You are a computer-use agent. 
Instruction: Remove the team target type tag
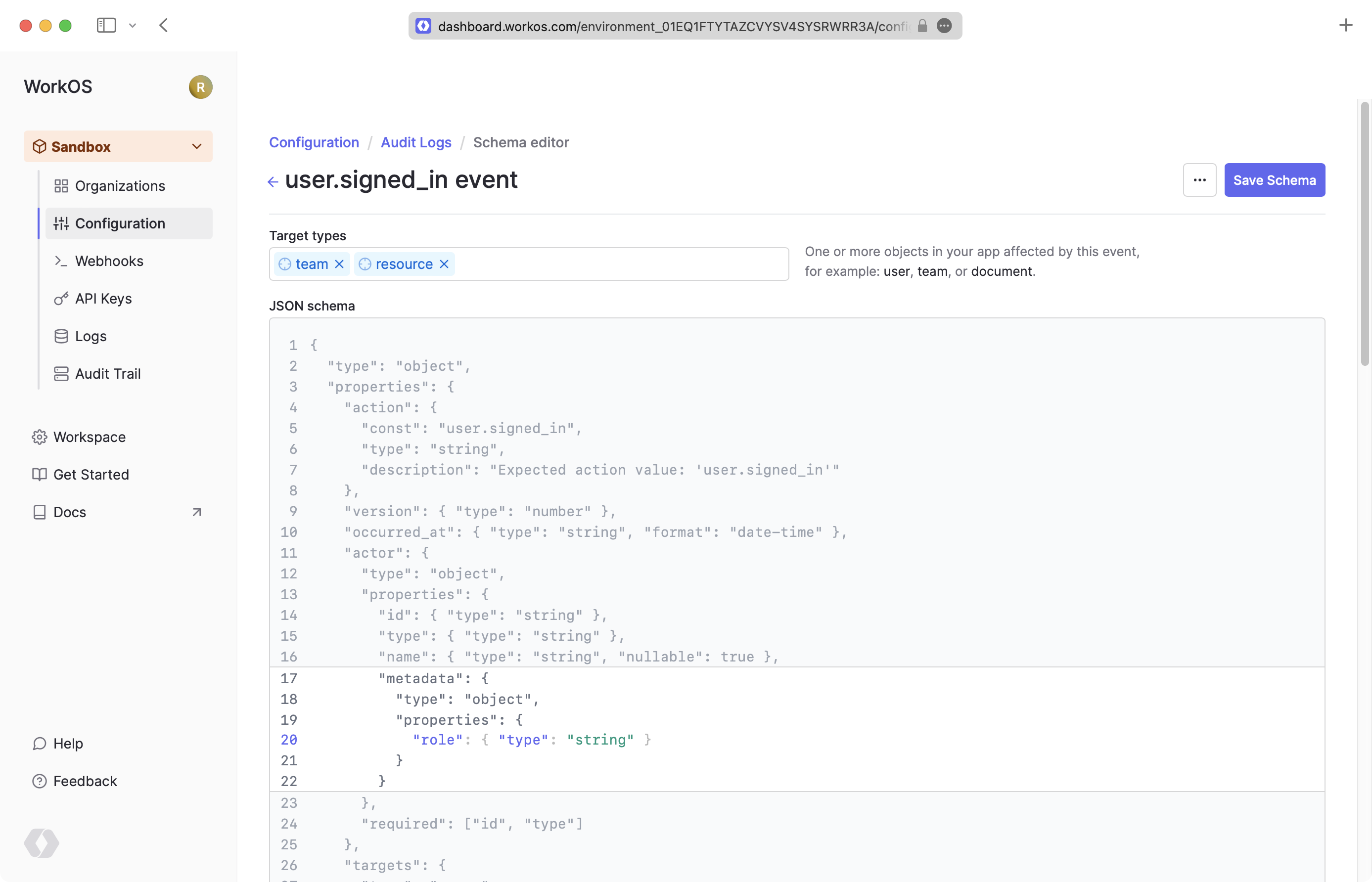pyautogui.click(x=339, y=264)
